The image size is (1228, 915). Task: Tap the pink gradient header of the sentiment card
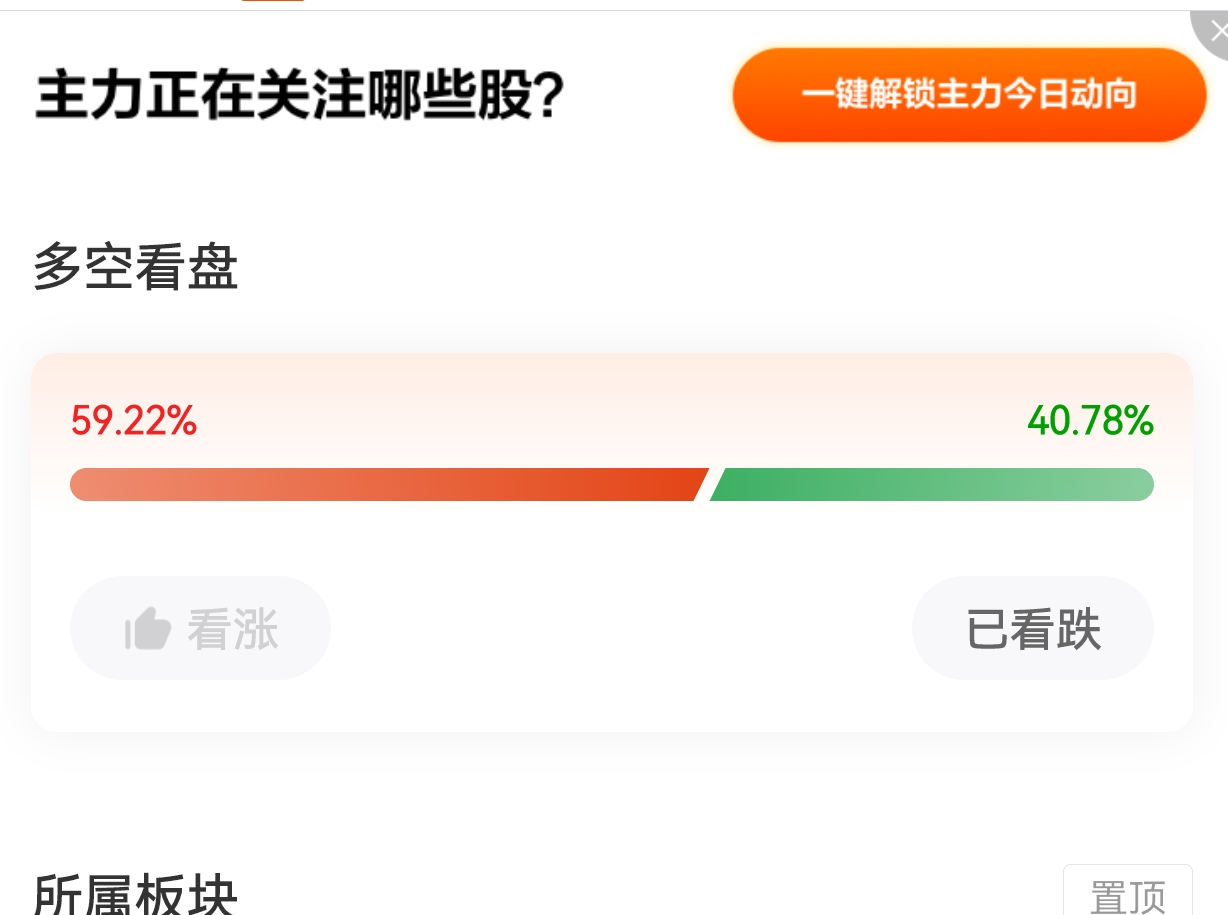[x=612, y=378]
